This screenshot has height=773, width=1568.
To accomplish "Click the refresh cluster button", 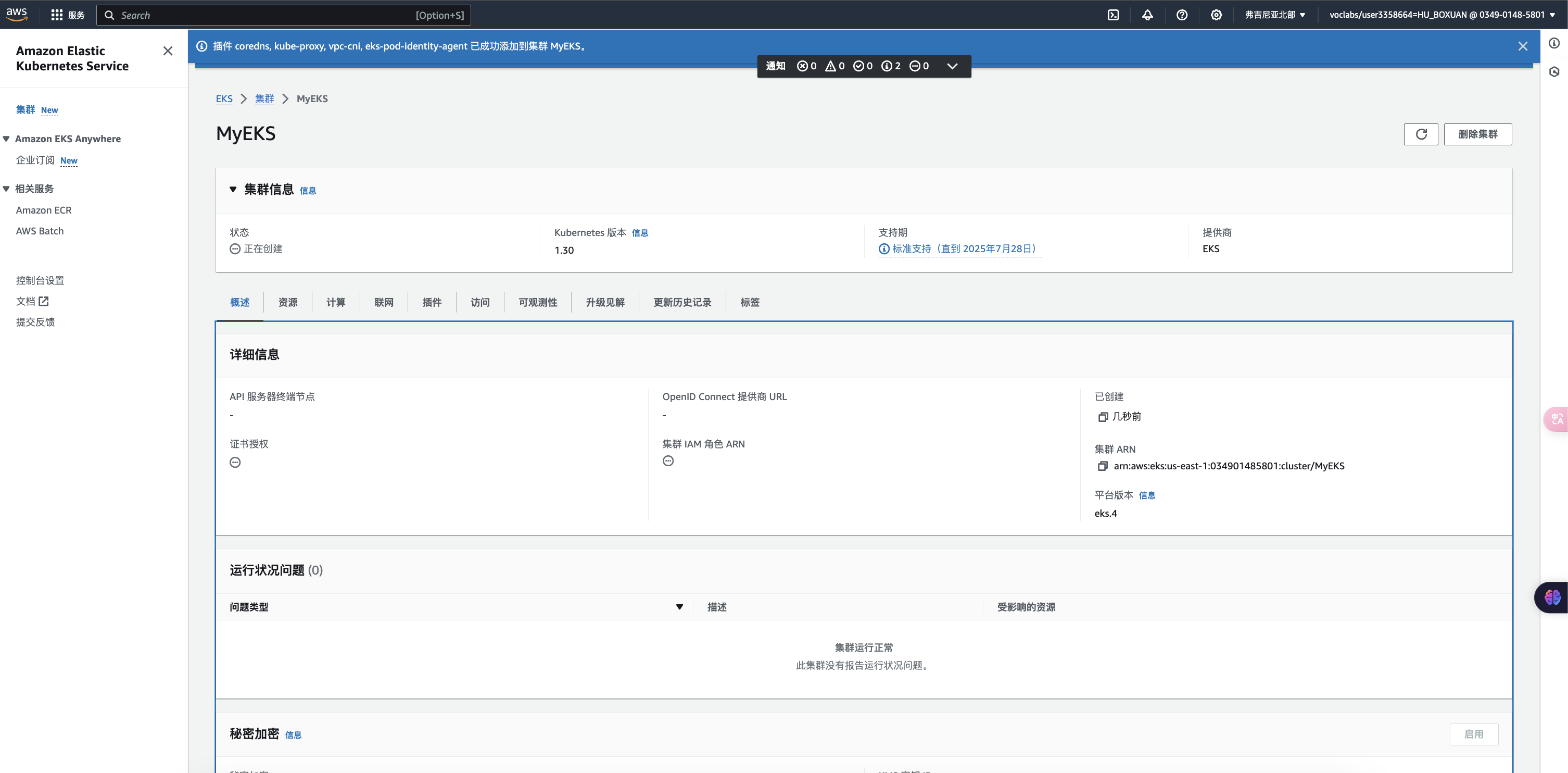I will pyautogui.click(x=1421, y=134).
